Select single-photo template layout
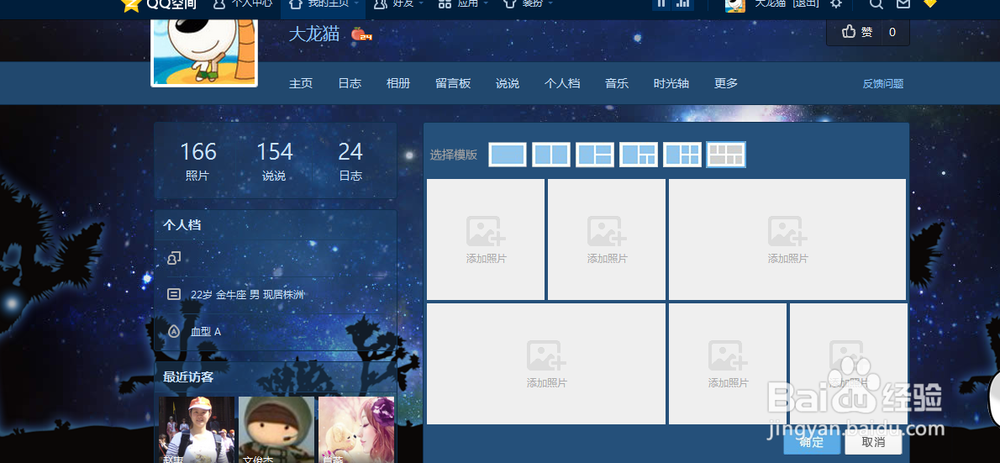Viewport: 1000px width, 463px height. [x=508, y=155]
